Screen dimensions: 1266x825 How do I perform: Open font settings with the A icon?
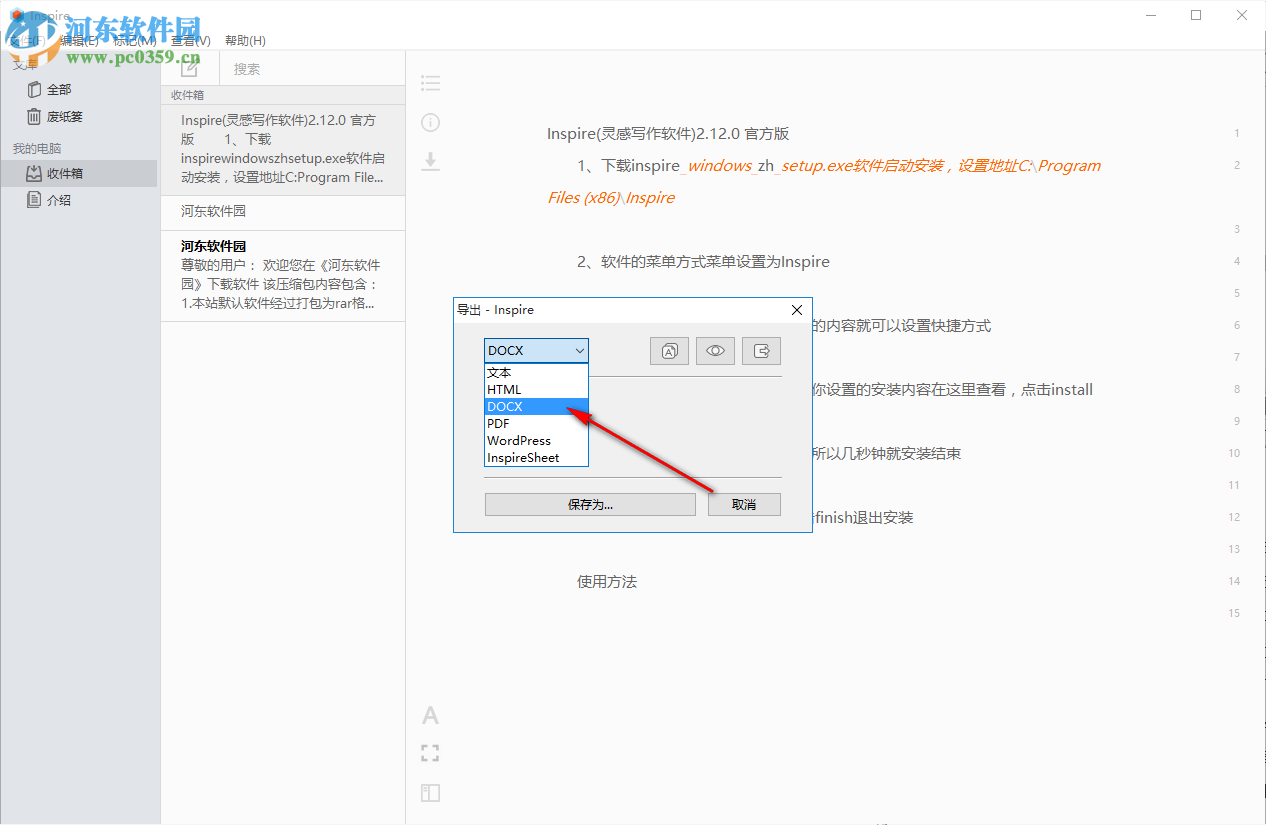tap(430, 715)
